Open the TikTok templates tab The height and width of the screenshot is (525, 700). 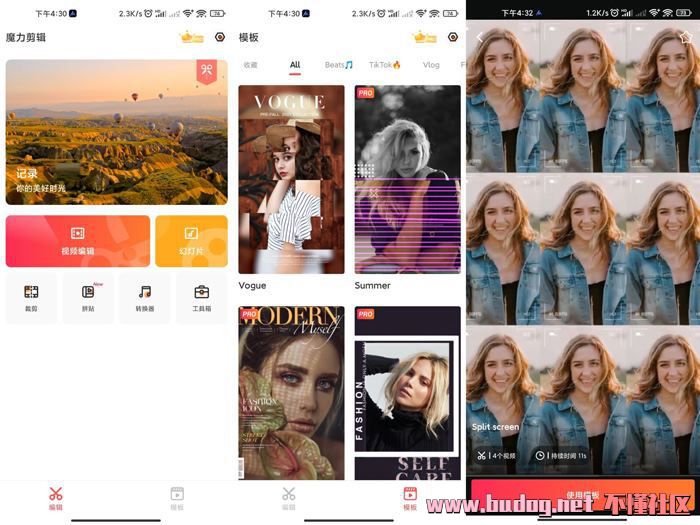(x=384, y=65)
